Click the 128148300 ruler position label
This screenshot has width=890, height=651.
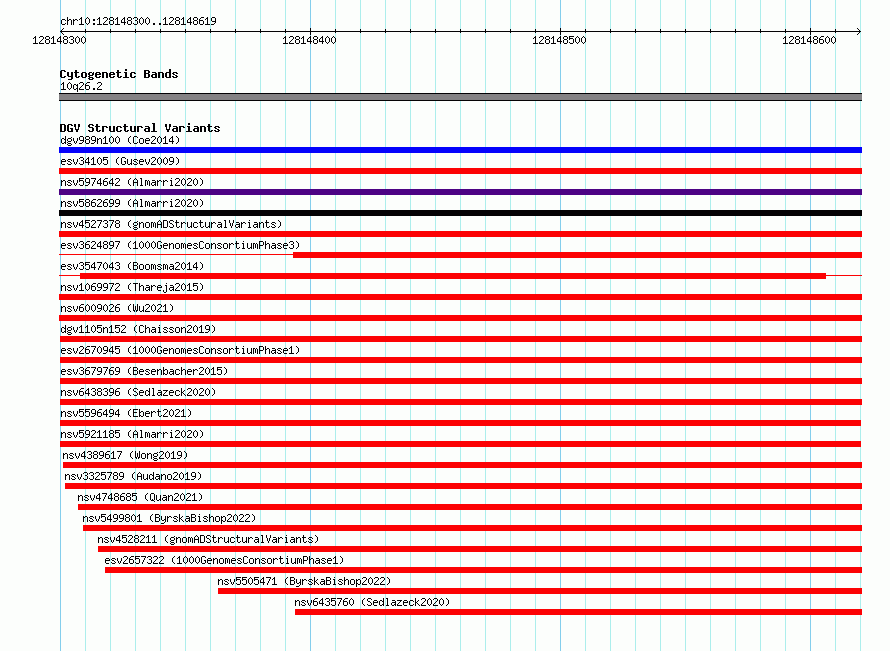[x=60, y=40]
